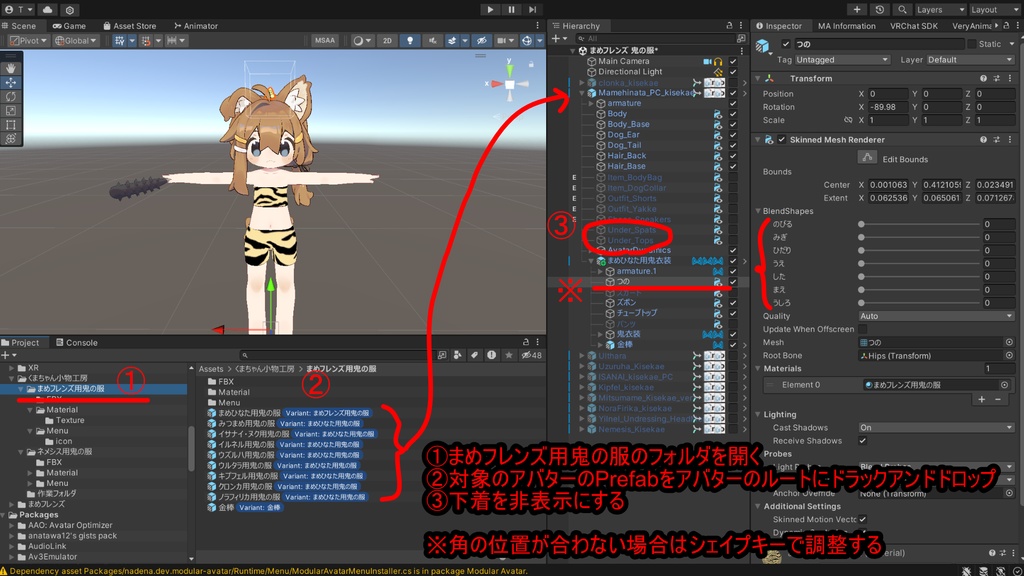
Task: Select the Rect transform tool
Action: (11, 125)
